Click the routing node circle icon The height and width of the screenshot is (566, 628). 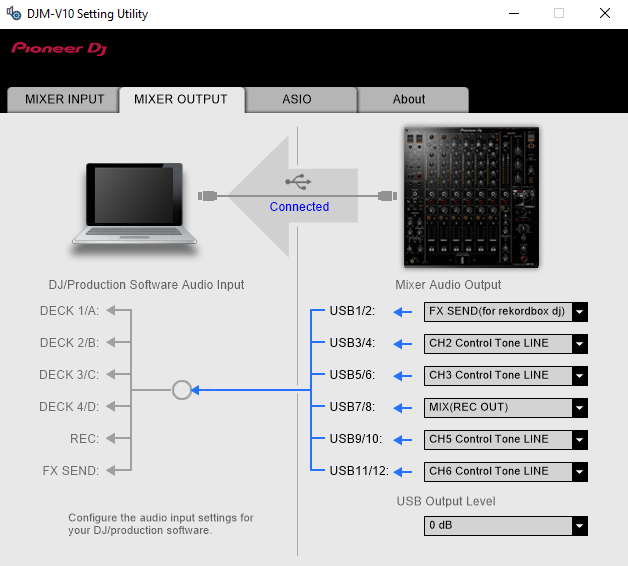[x=181, y=390]
